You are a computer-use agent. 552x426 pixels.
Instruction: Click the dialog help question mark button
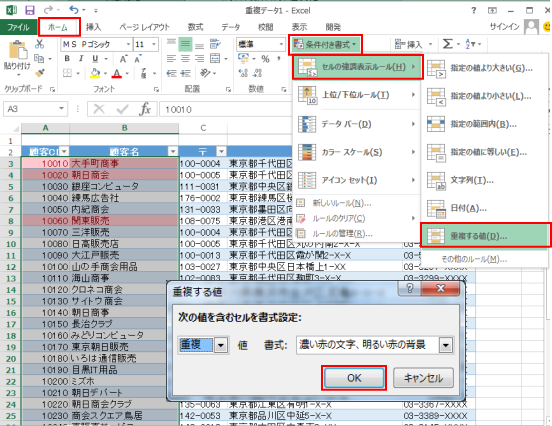coord(410,288)
